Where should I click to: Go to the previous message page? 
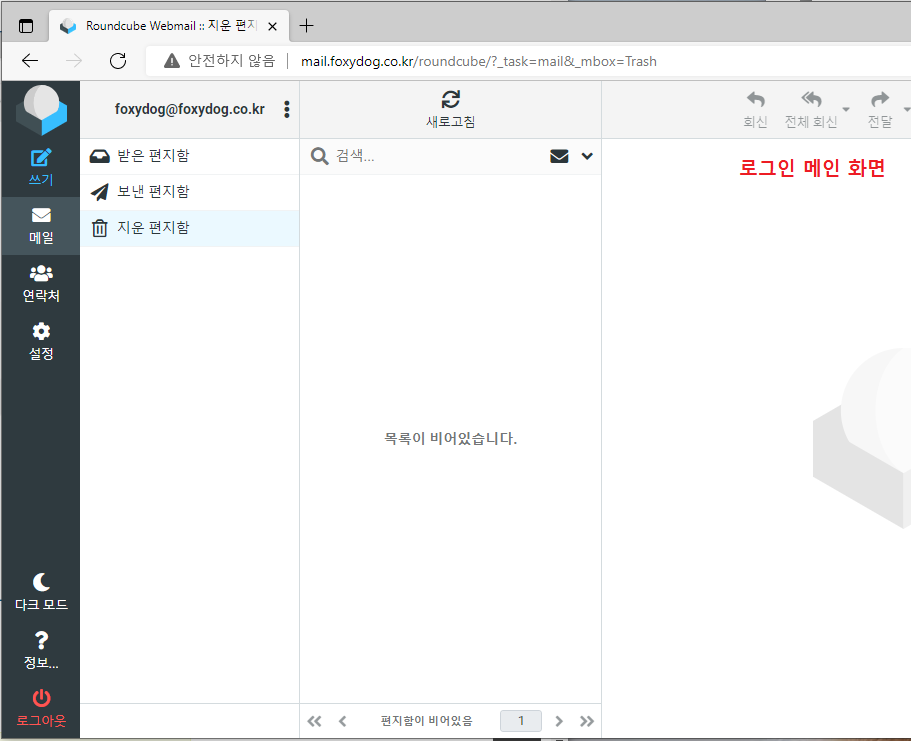point(343,721)
